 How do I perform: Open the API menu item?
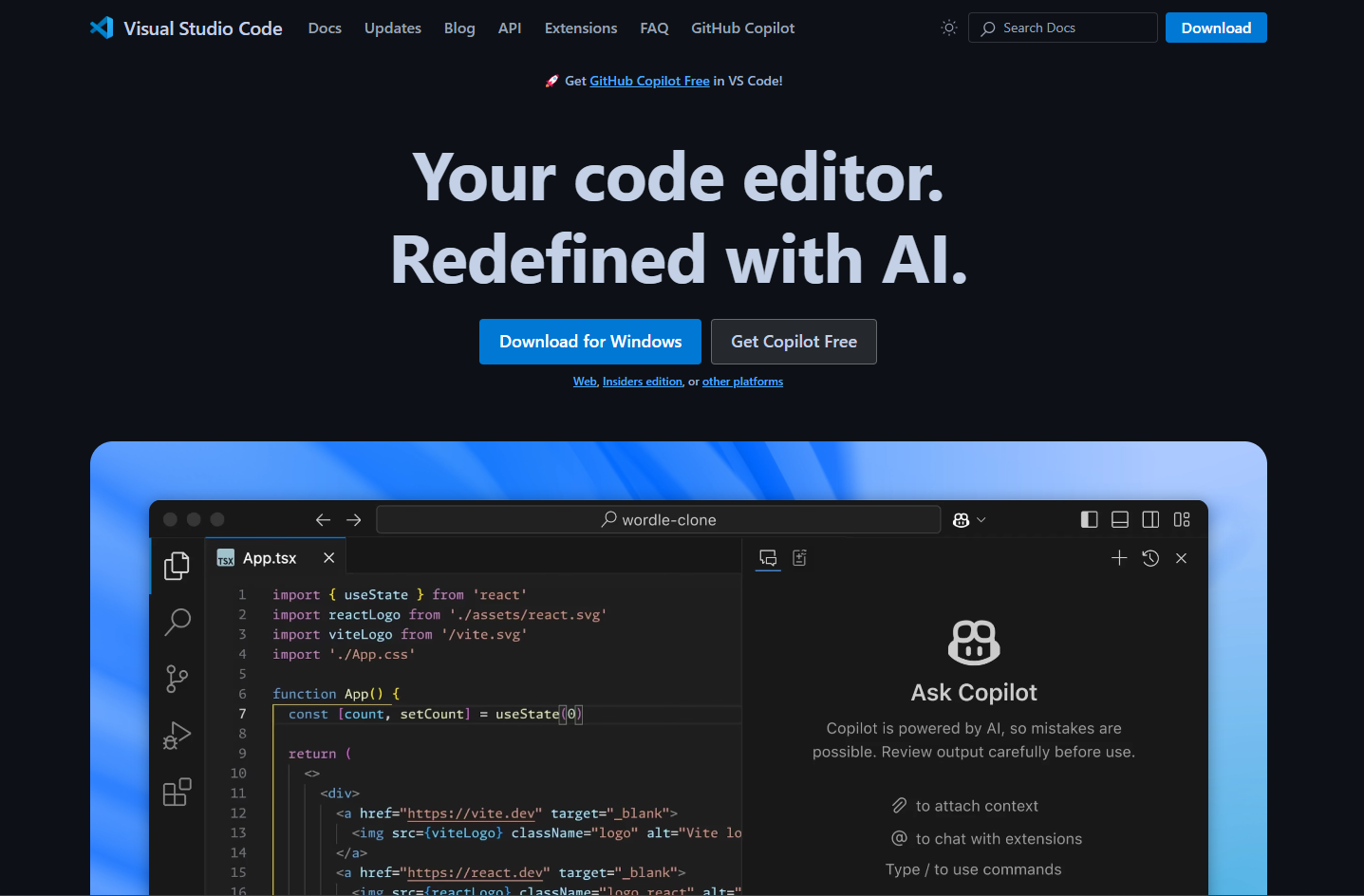click(510, 28)
